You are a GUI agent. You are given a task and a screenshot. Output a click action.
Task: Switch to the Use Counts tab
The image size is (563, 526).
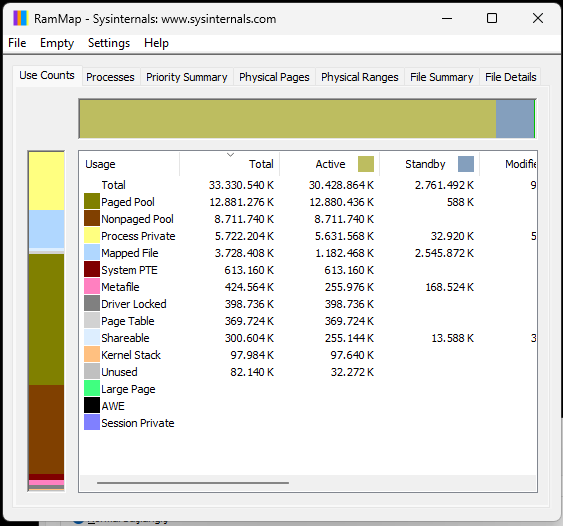[x=47, y=75]
